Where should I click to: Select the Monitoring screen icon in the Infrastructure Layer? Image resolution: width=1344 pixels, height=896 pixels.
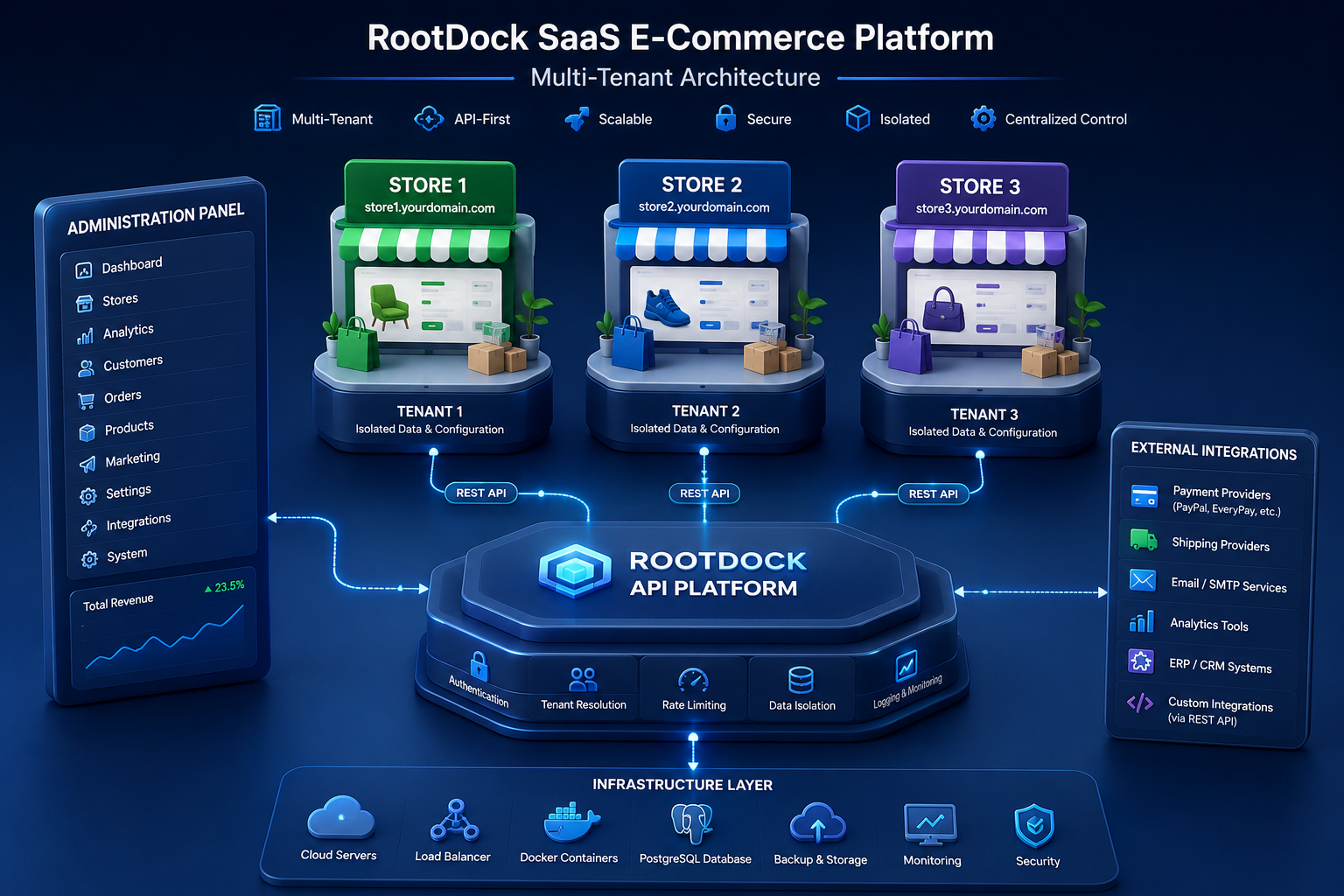pos(930,825)
